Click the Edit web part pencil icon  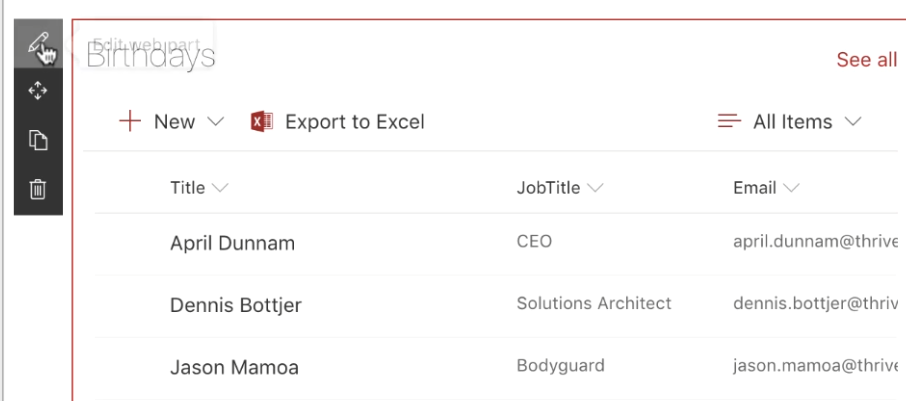38,43
